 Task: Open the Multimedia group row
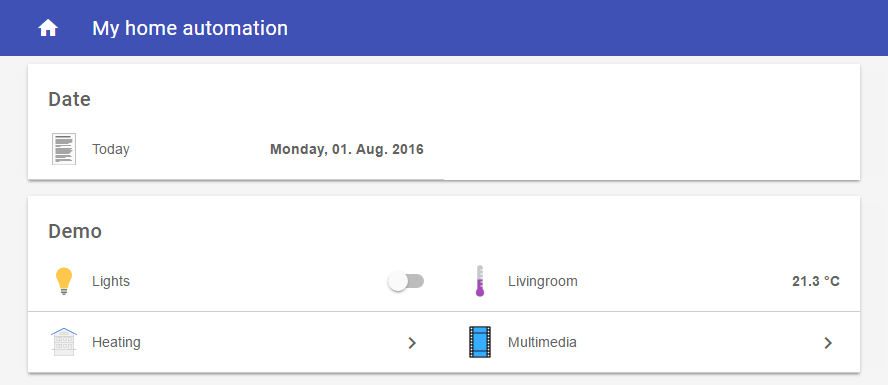tap(652, 342)
